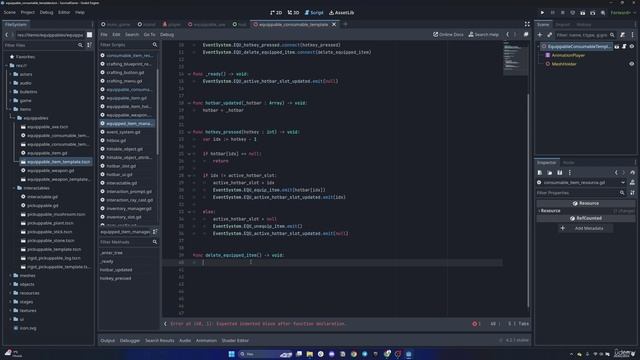Image resolution: width=640 pixels, height=360 pixels.
Task: Open the AssetLib workspace
Action: point(342,13)
